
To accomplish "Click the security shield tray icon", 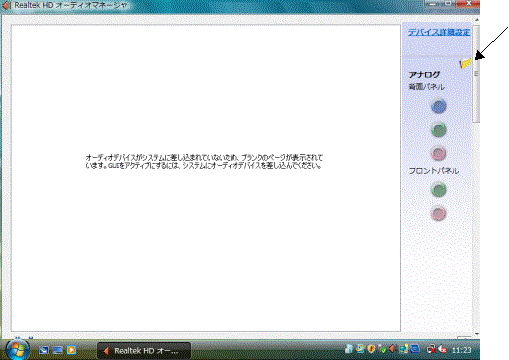I will [371, 349].
